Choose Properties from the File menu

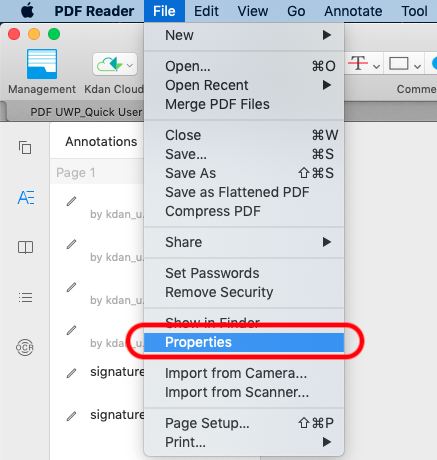(244, 342)
